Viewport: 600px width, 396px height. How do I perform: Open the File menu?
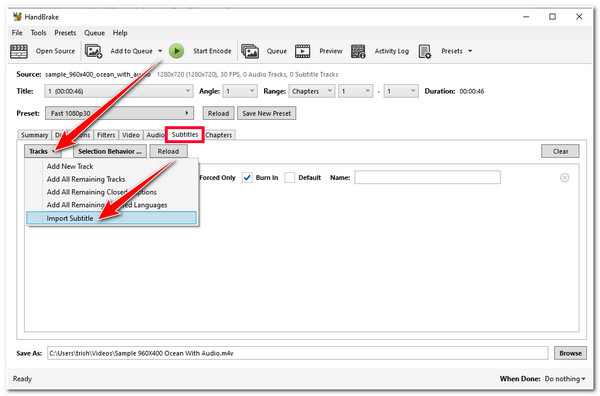(x=17, y=33)
